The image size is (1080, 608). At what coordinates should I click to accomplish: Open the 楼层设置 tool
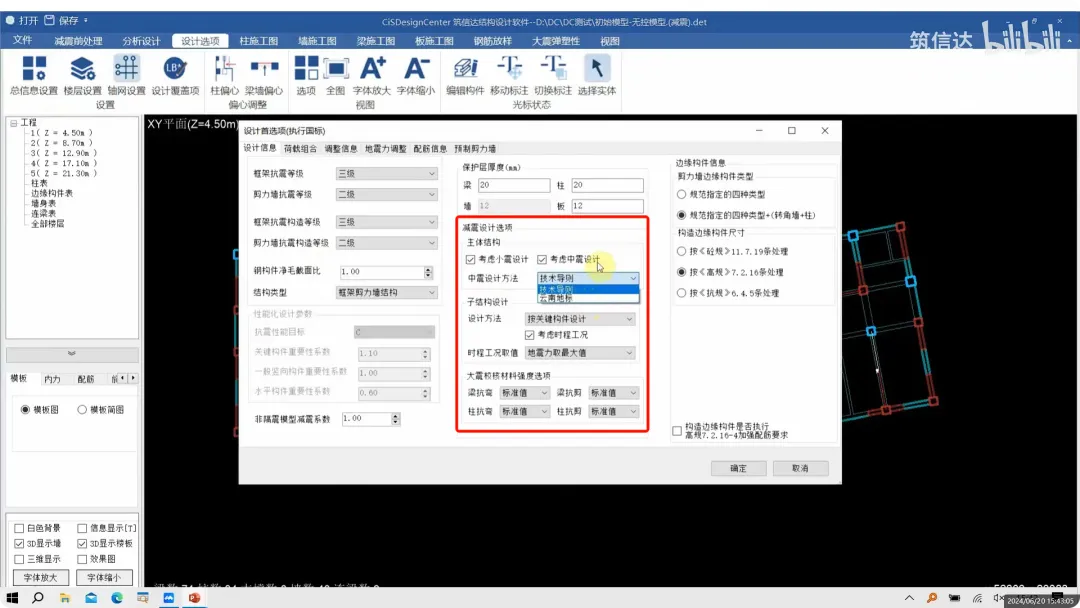coord(83,76)
